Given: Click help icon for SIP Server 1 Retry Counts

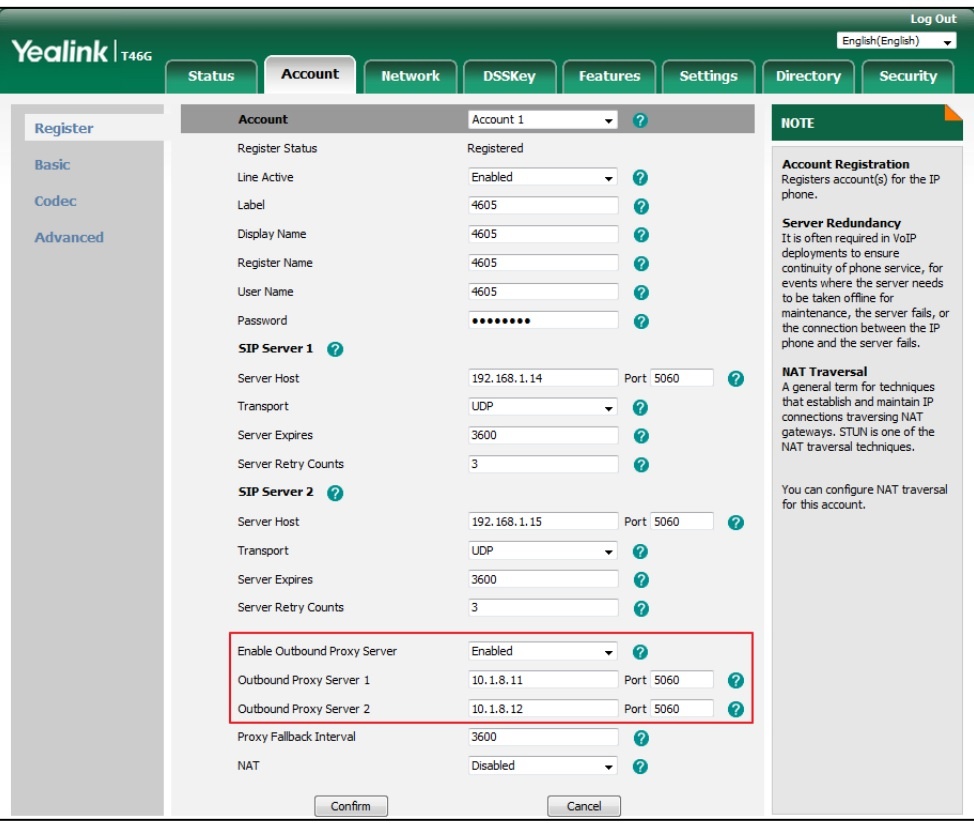Looking at the screenshot, I should click(x=641, y=465).
